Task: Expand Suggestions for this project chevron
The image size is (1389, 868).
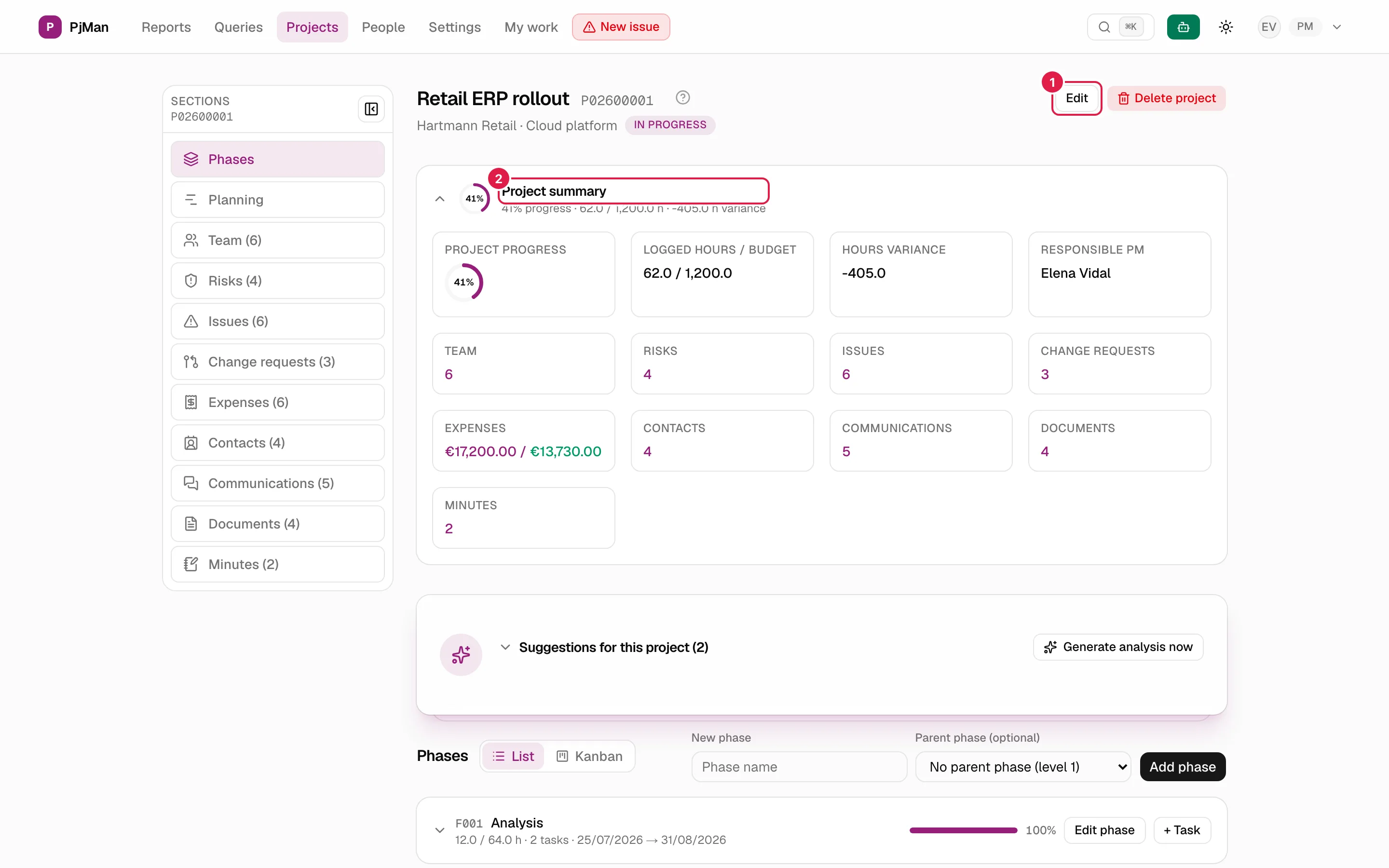Action: [505, 647]
